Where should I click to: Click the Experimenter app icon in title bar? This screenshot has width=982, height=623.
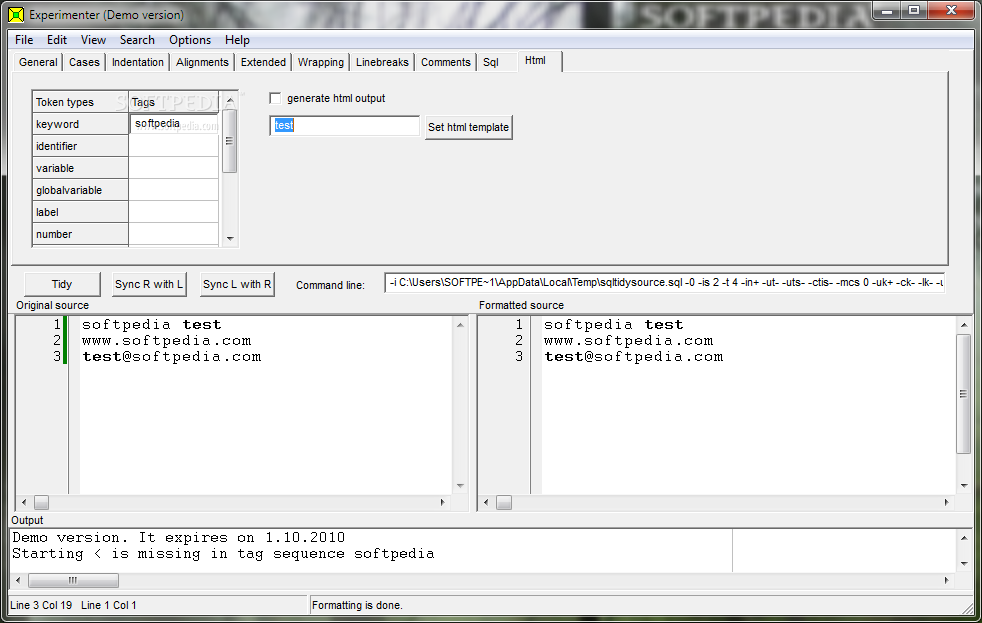point(16,14)
